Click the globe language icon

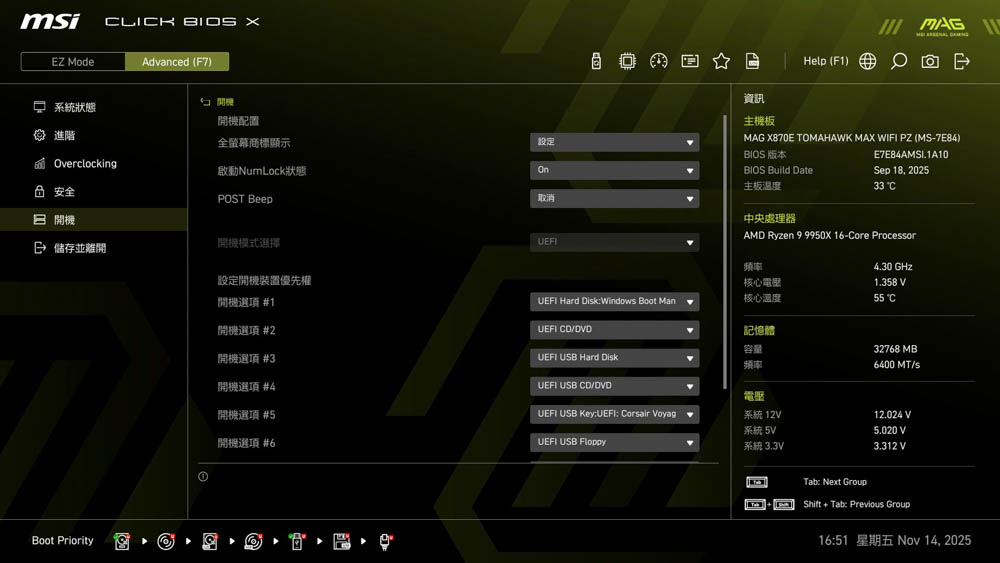868,61
